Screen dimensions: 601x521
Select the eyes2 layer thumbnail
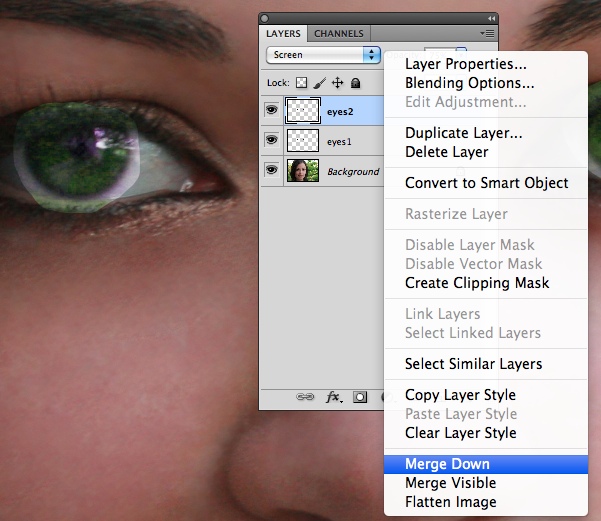303,110
